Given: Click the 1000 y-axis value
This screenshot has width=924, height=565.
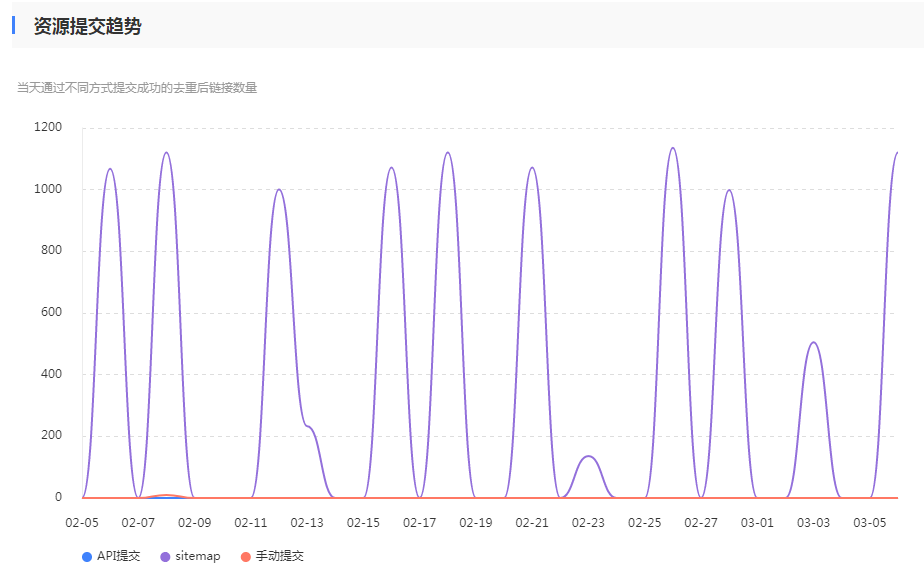Looking at the screenshot, I should [x=48, y=189].
